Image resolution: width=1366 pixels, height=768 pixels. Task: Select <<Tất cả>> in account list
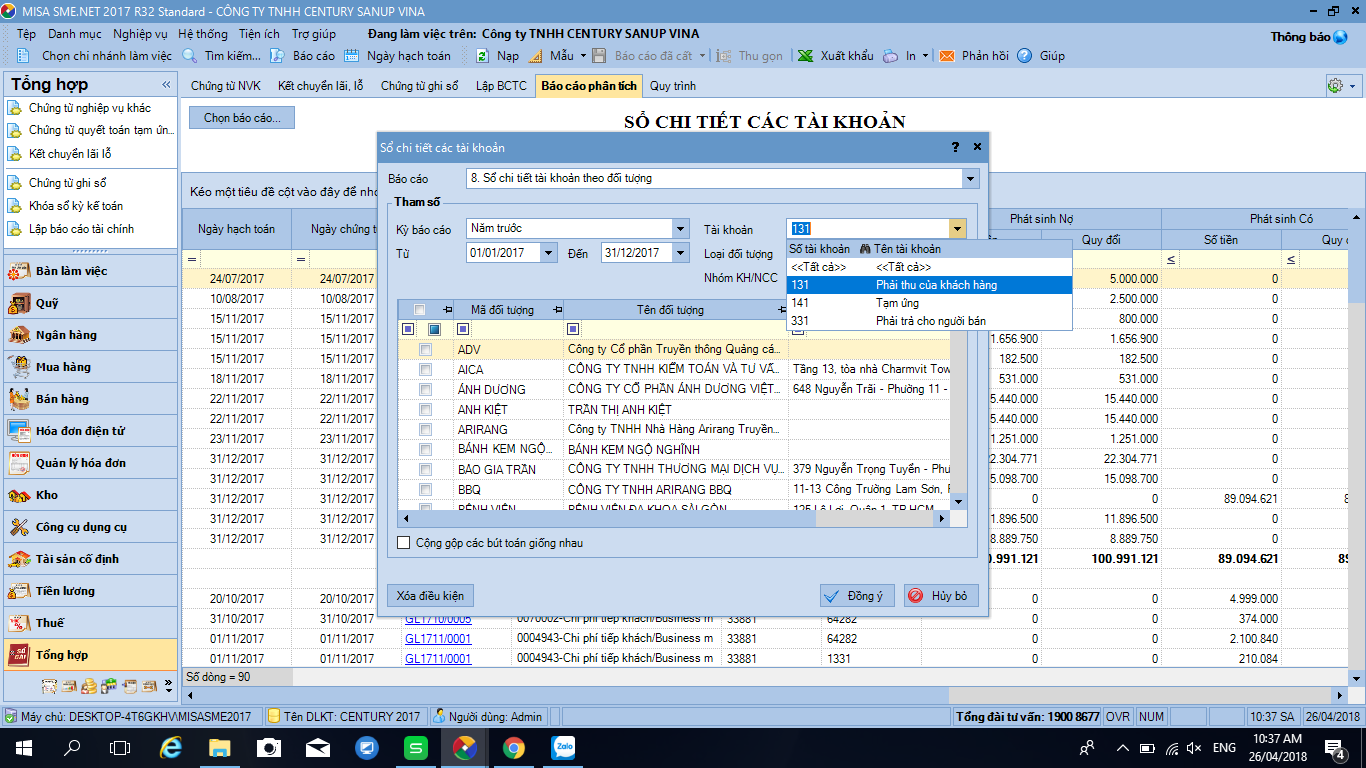click(929, 267)
